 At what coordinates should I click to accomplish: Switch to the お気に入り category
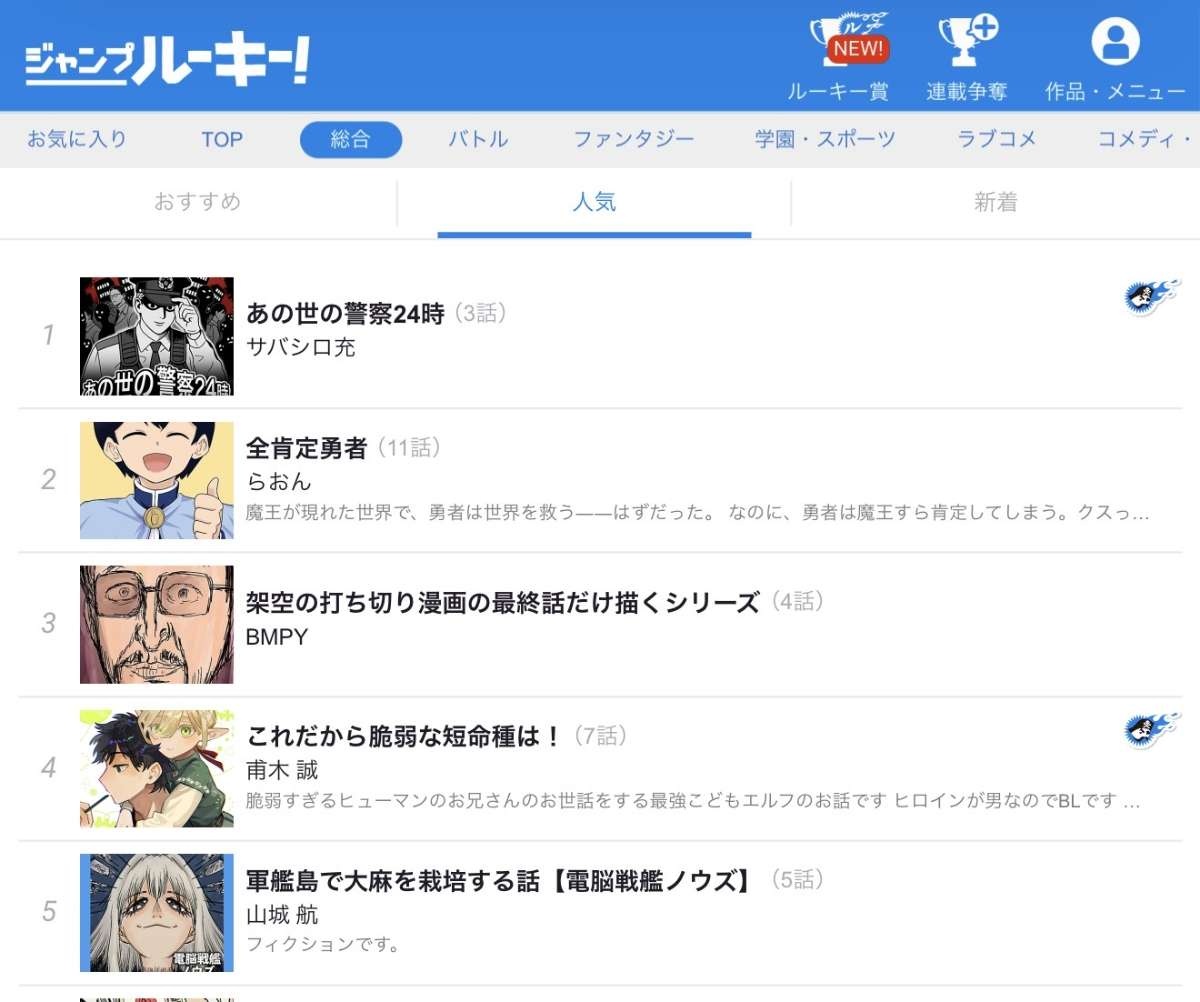77,140
